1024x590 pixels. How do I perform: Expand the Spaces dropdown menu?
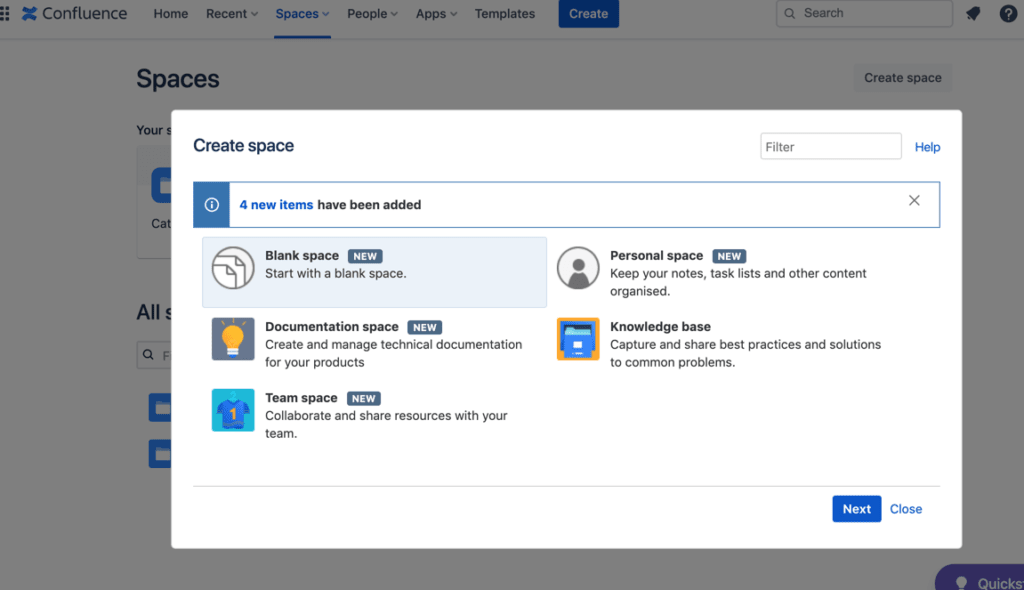[302, 14]
